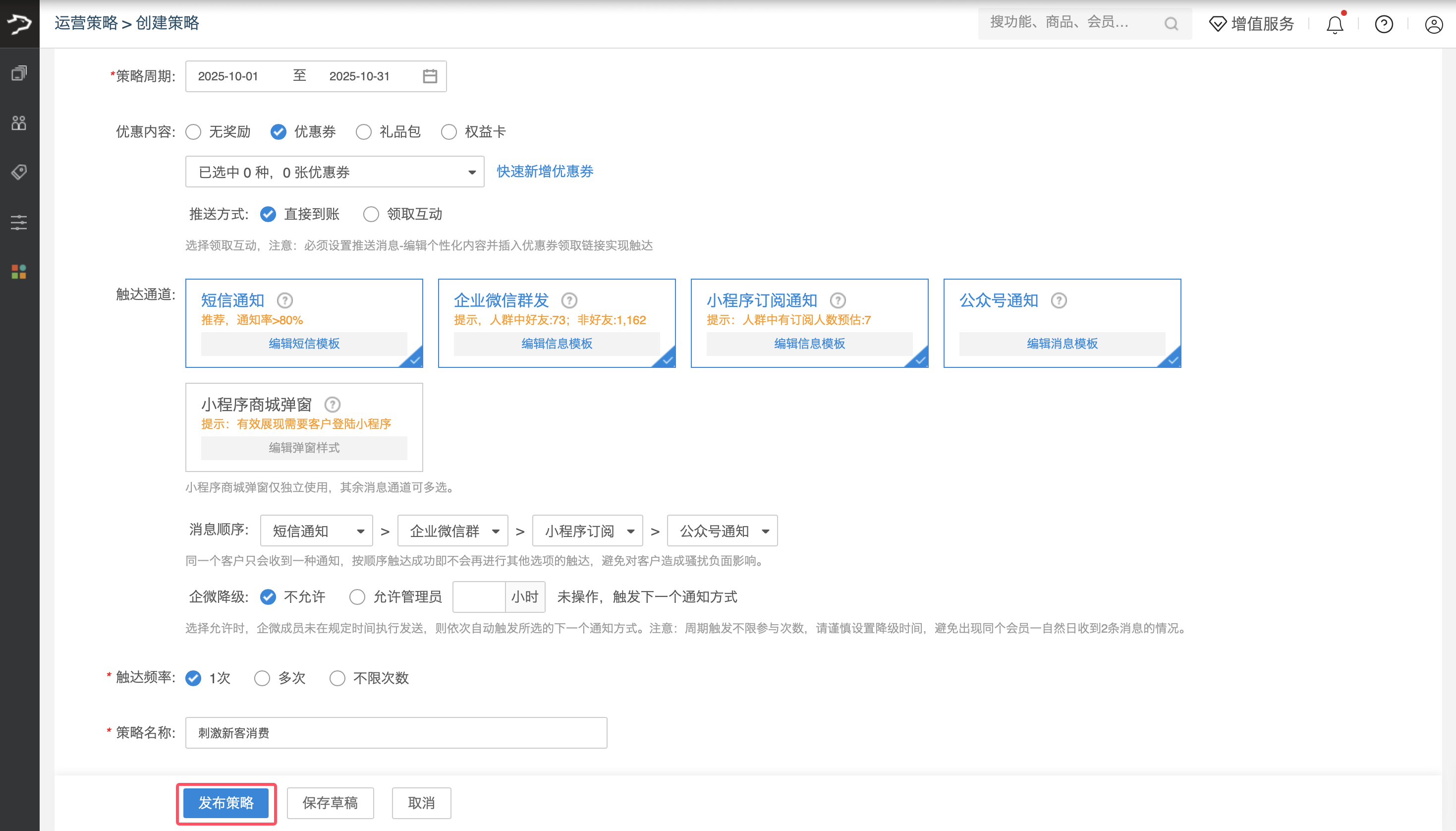
Task: Click the 策略名称 text input field
Action: point(396,733)
